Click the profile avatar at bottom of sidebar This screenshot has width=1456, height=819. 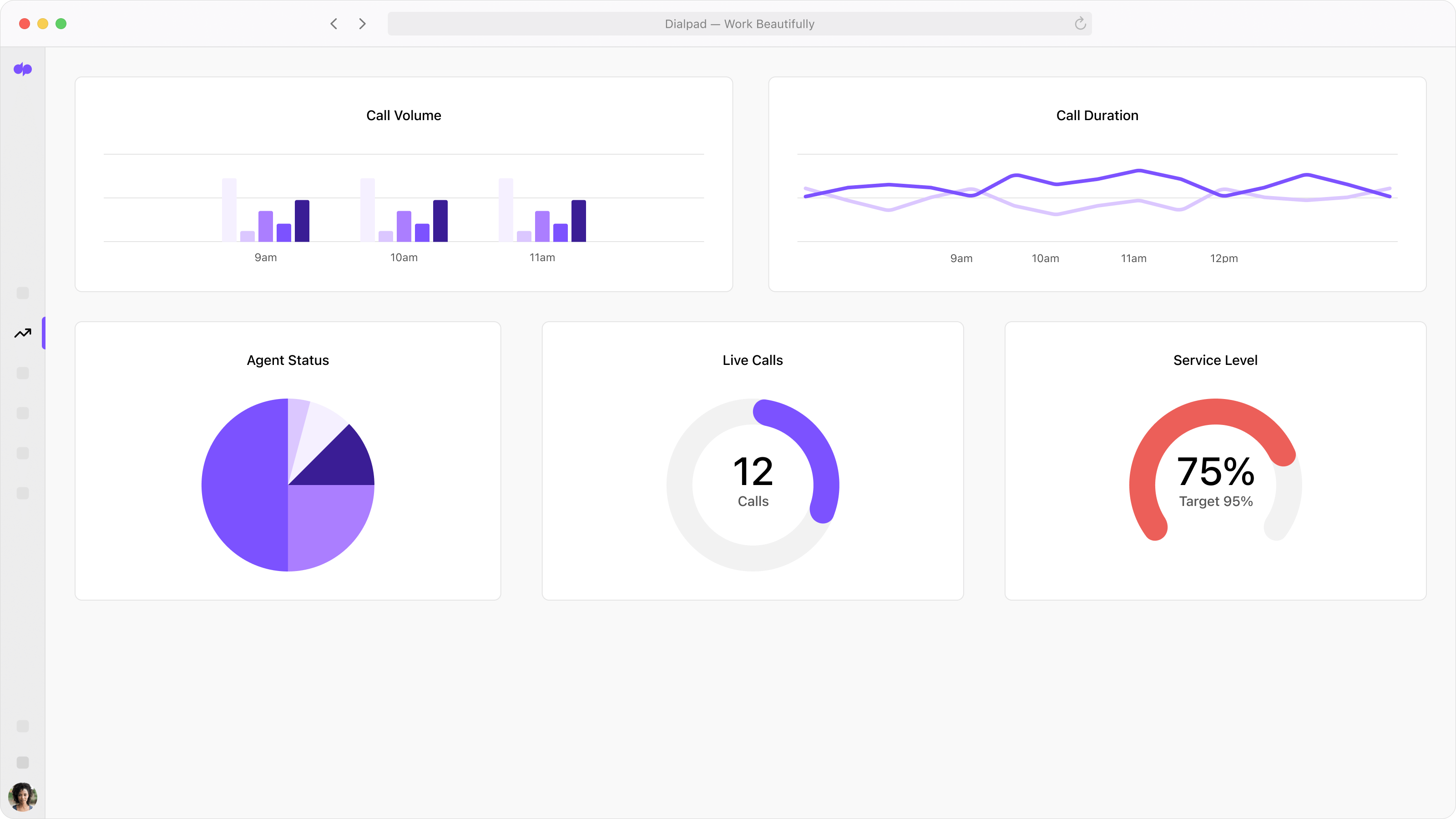23,797
